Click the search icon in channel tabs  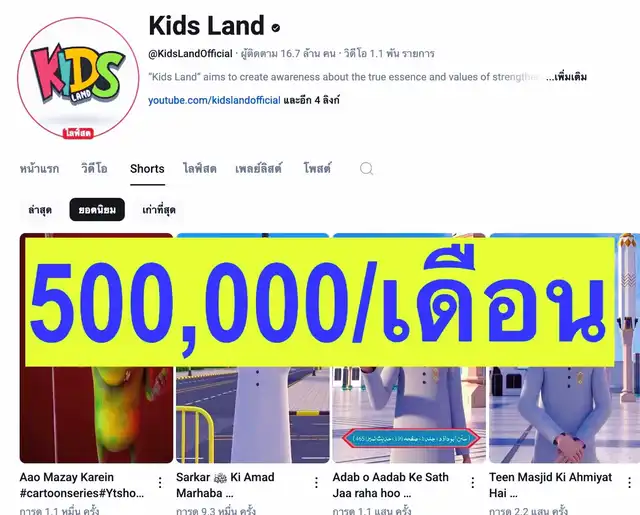point(366,169)
